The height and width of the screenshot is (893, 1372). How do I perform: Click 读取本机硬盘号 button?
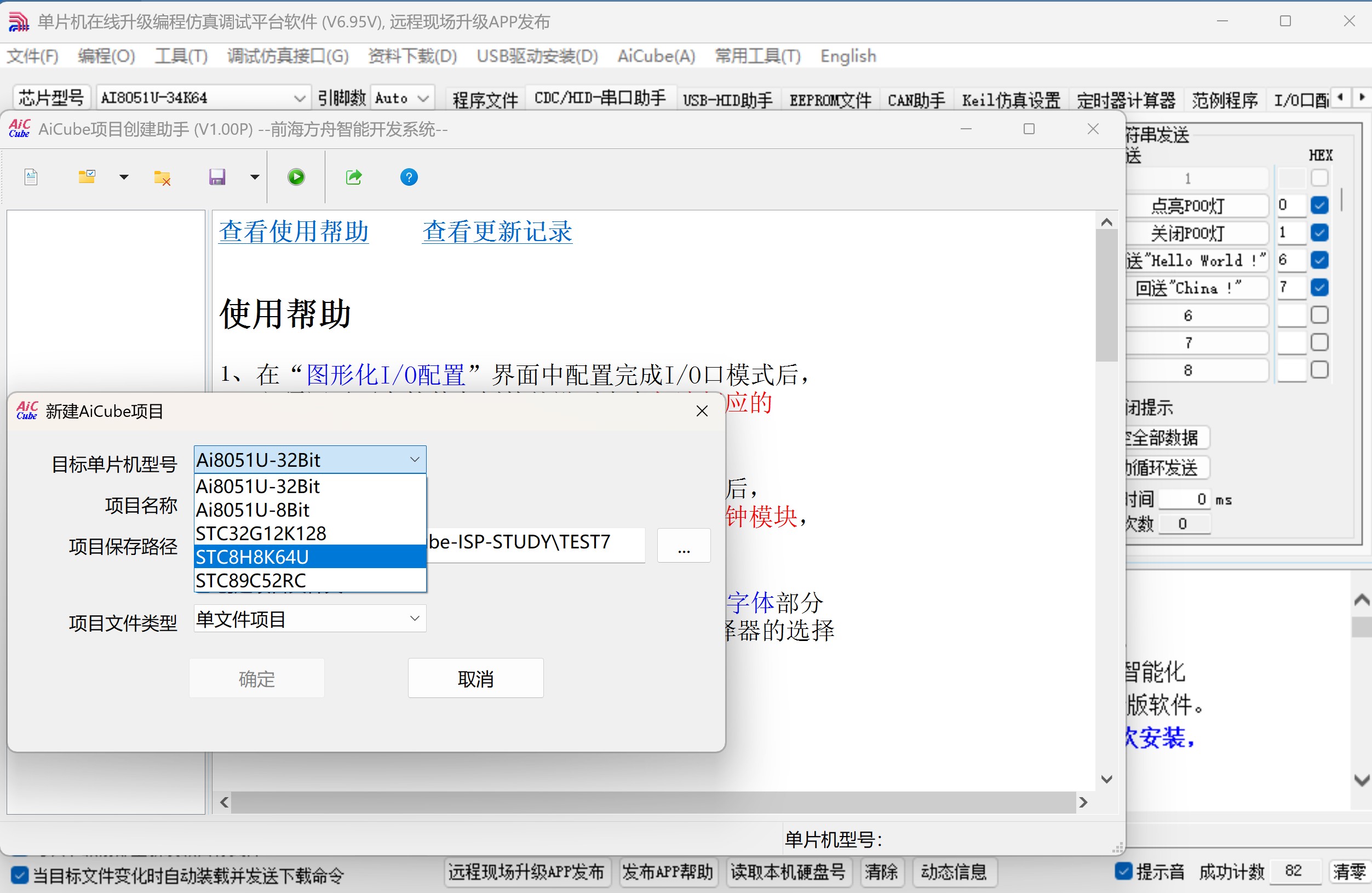point(788,872)
